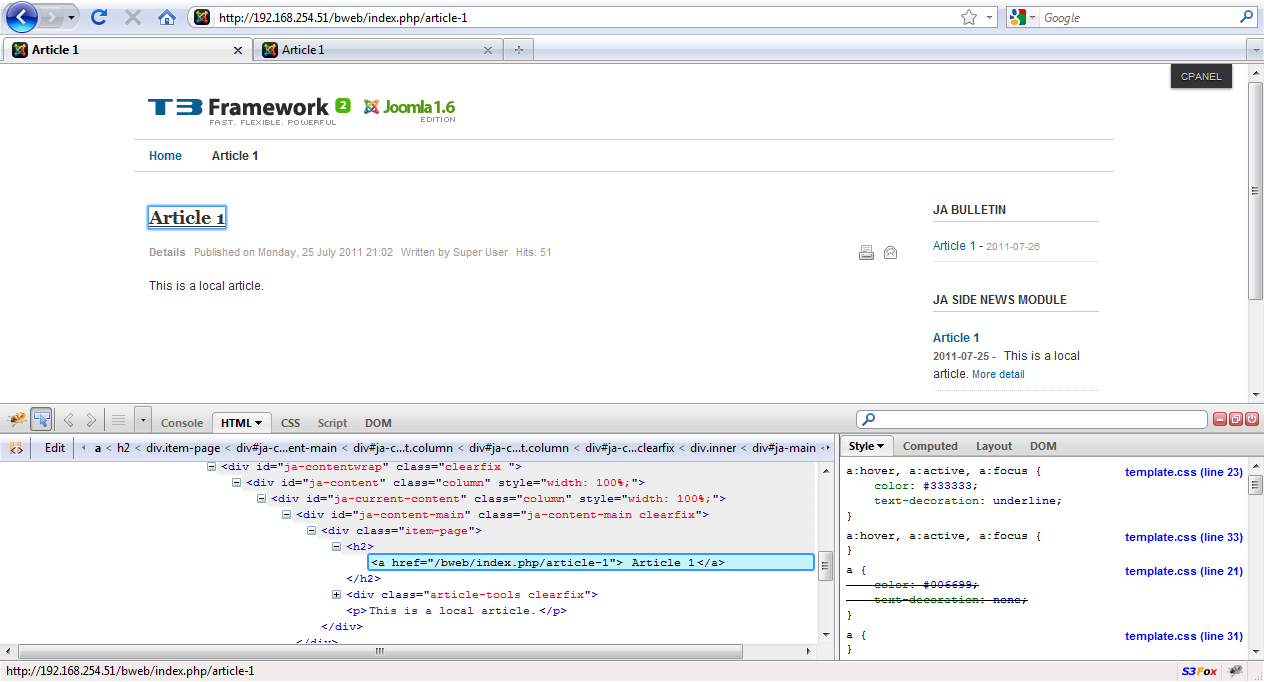
Task: Bookmark this page with the star icon
Action: pyautogui.click(x=968, y=17)
